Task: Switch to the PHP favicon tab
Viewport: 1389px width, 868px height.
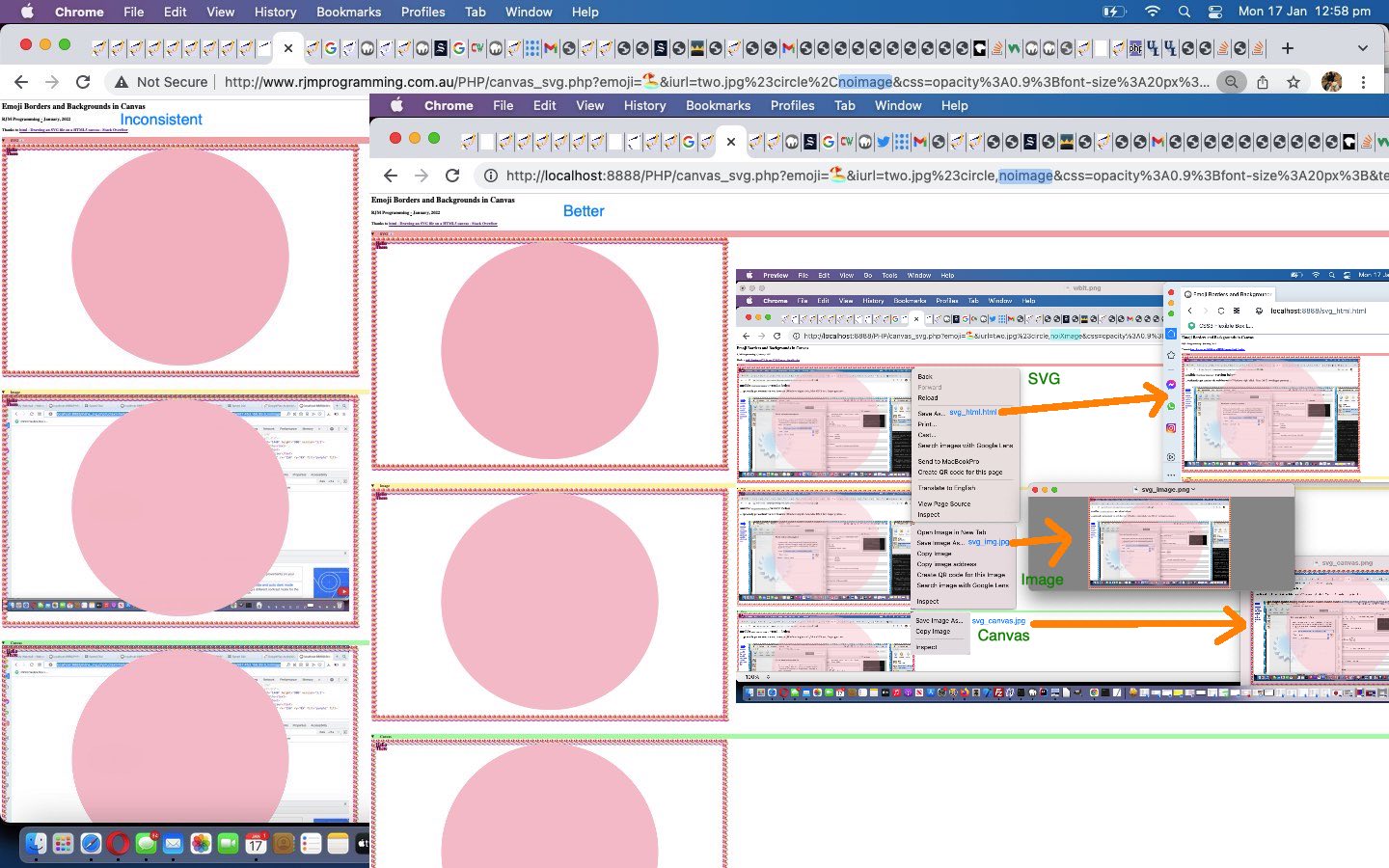Action: (1135, 47)
